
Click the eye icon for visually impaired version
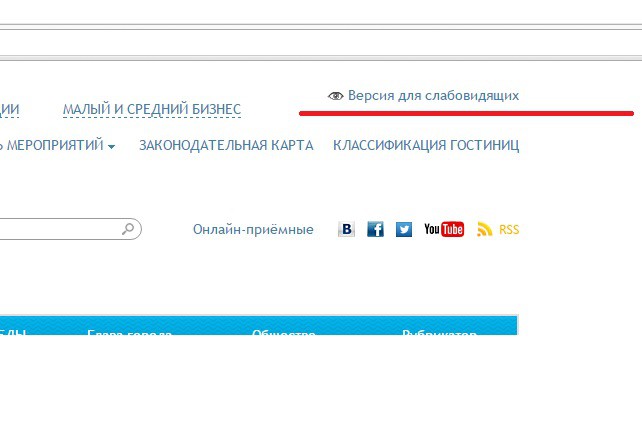(336, 96)
